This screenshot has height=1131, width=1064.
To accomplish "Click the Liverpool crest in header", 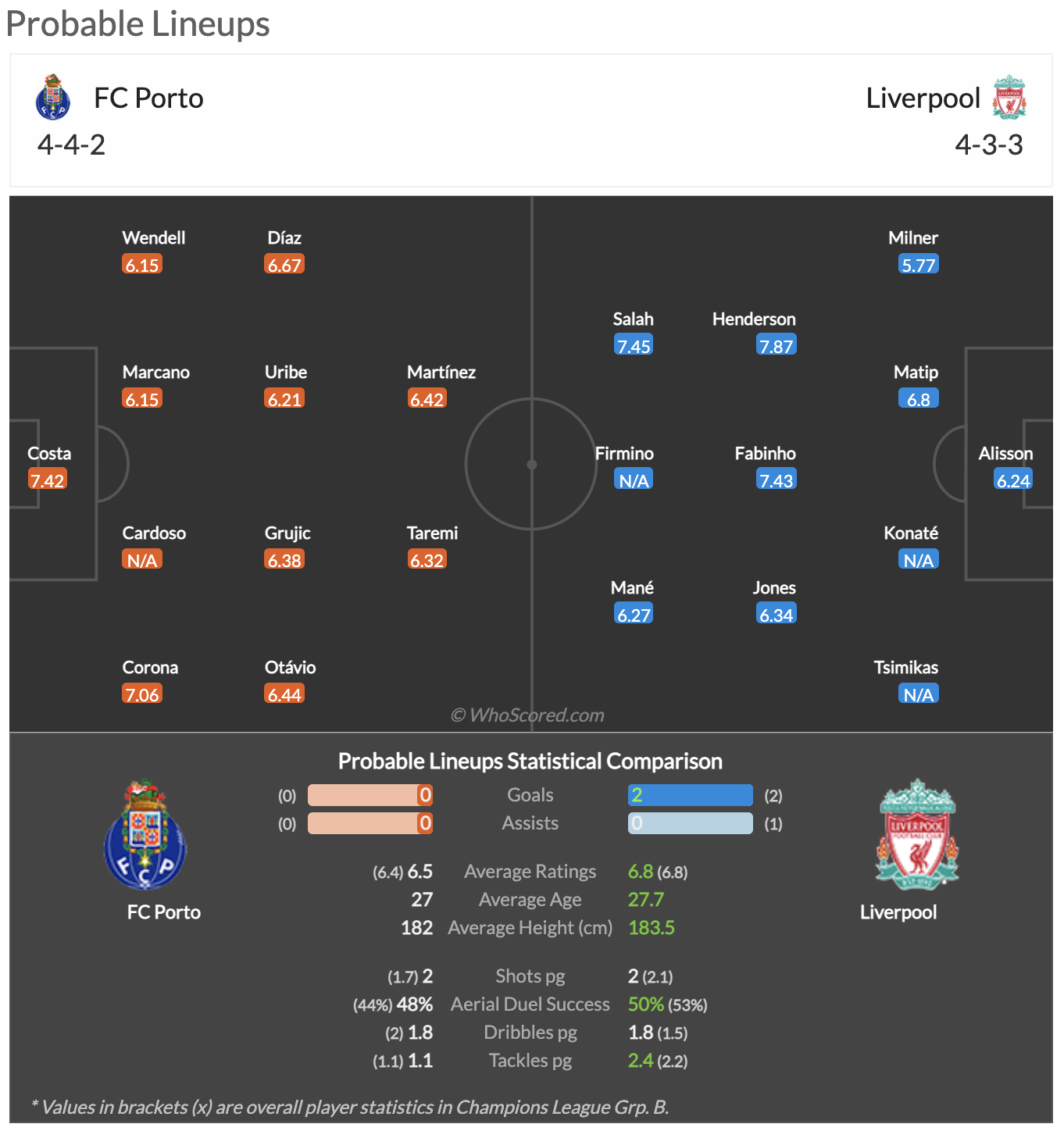I will click(x=1009, y=98).
